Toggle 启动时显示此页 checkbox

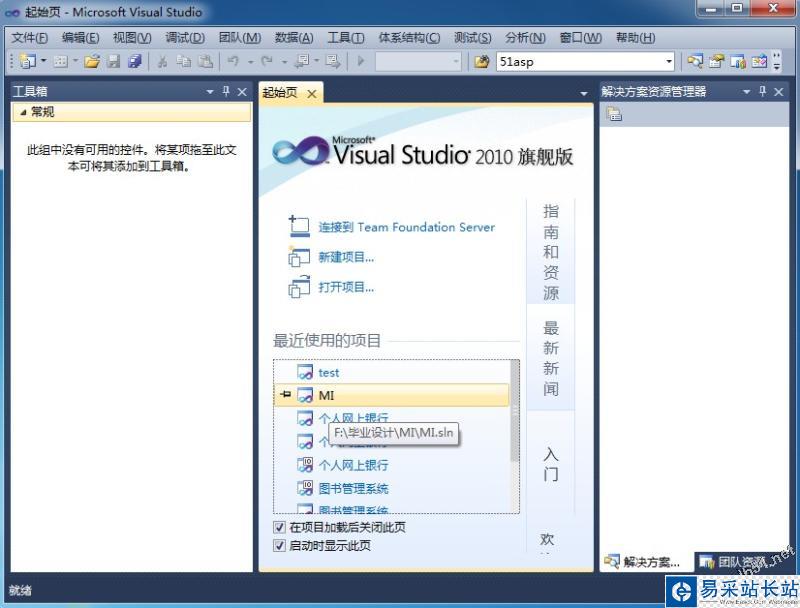pyautogui.click(x=279, y=546)
